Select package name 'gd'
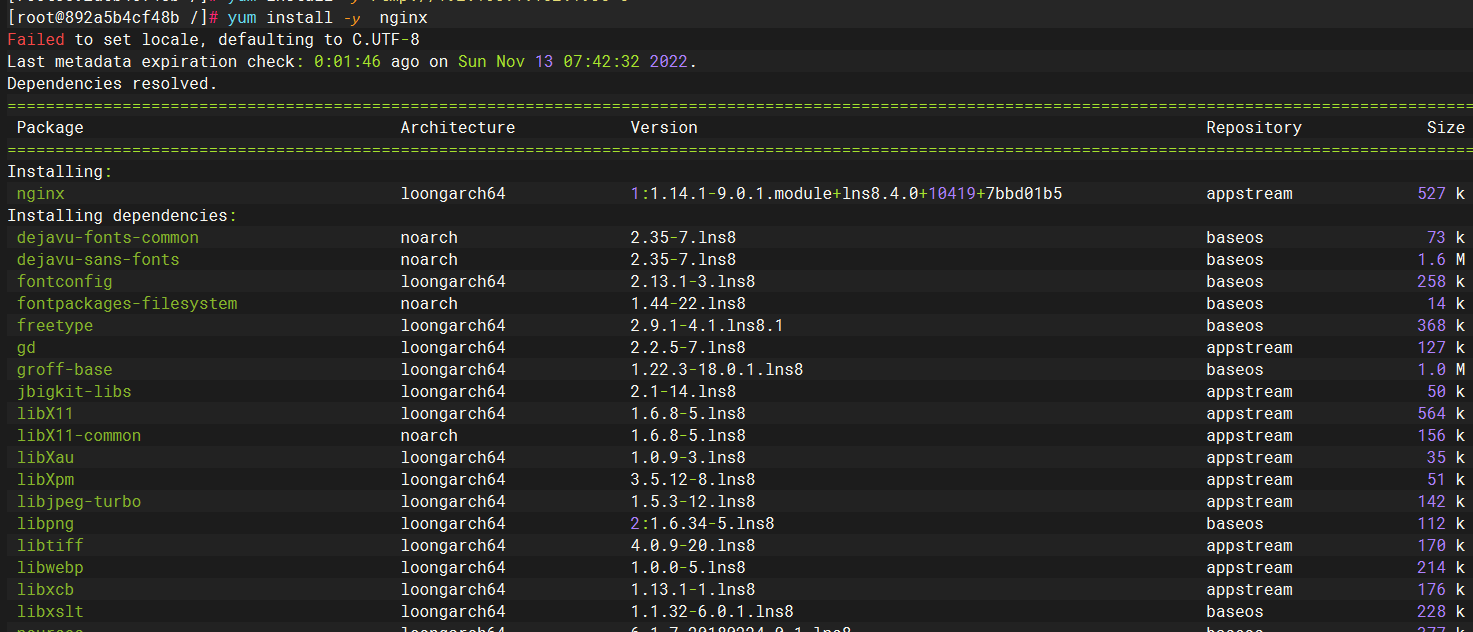 [26, 347]
